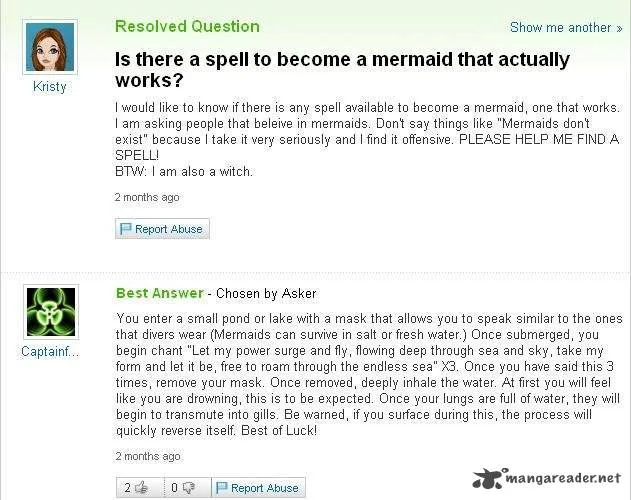Click the answer's 2 months ago timestamp
This screenshot has height=500, width=631.
(x=148, y=456)
